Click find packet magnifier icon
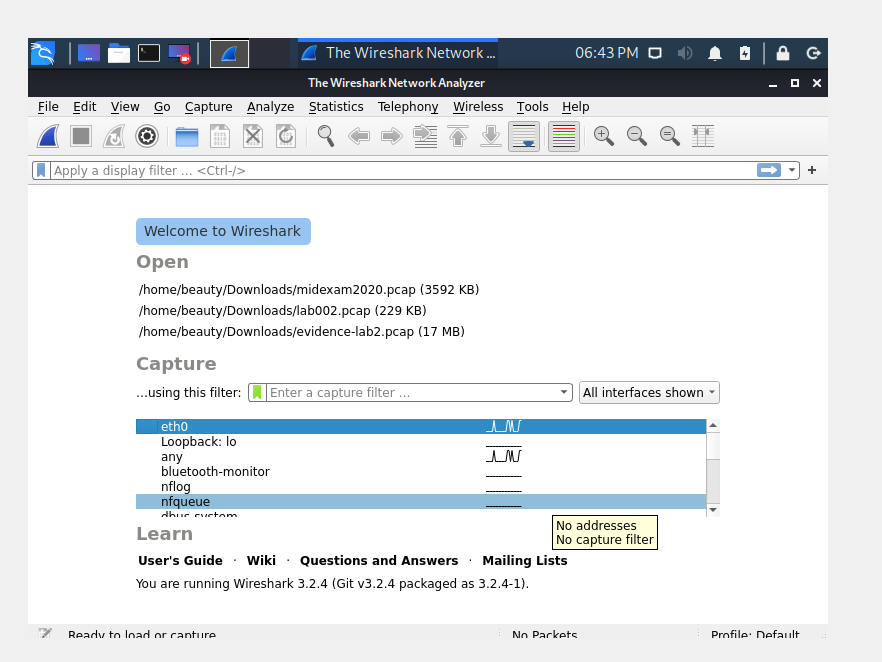Image resolution: width=882 pixels, height=662 pixels. 326,137
